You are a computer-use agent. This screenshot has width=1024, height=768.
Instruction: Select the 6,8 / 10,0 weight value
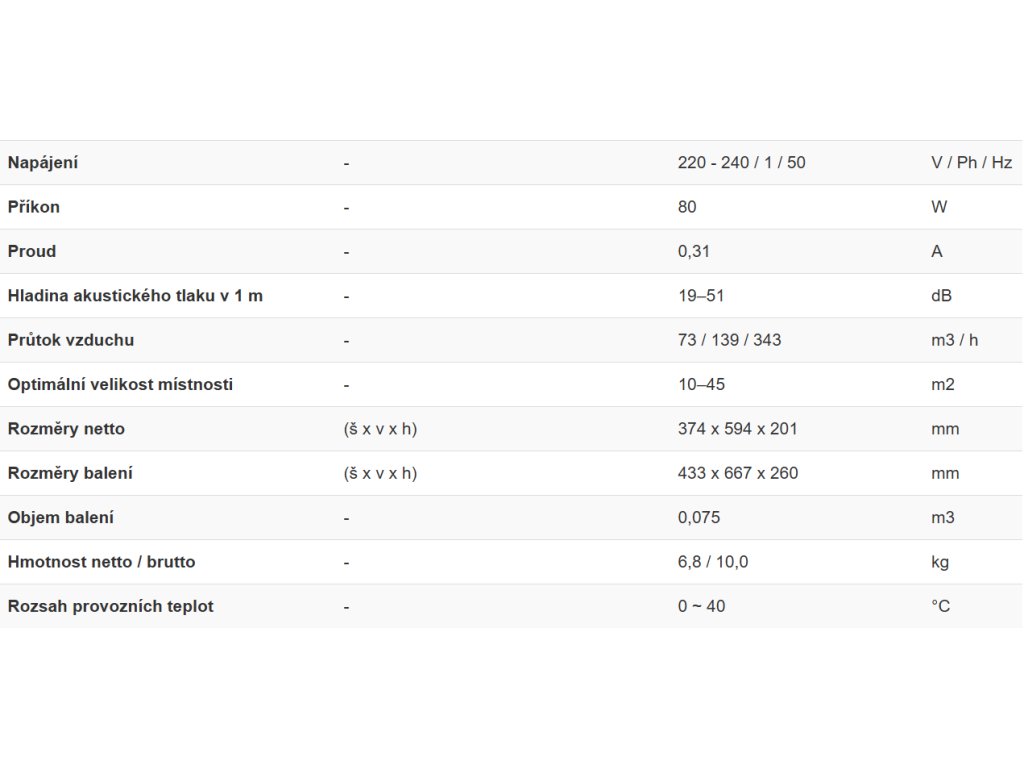tap(712, 562)
